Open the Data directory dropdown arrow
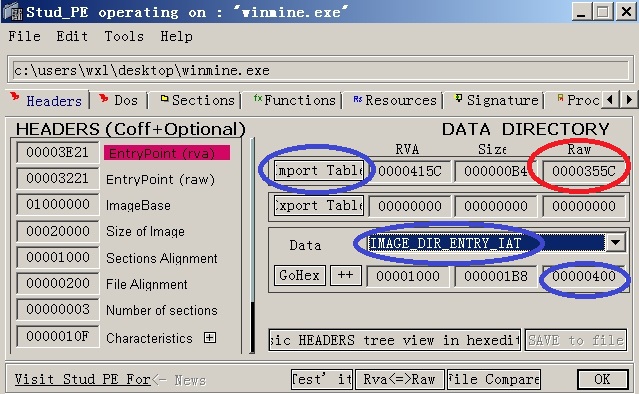 point(615,243)
